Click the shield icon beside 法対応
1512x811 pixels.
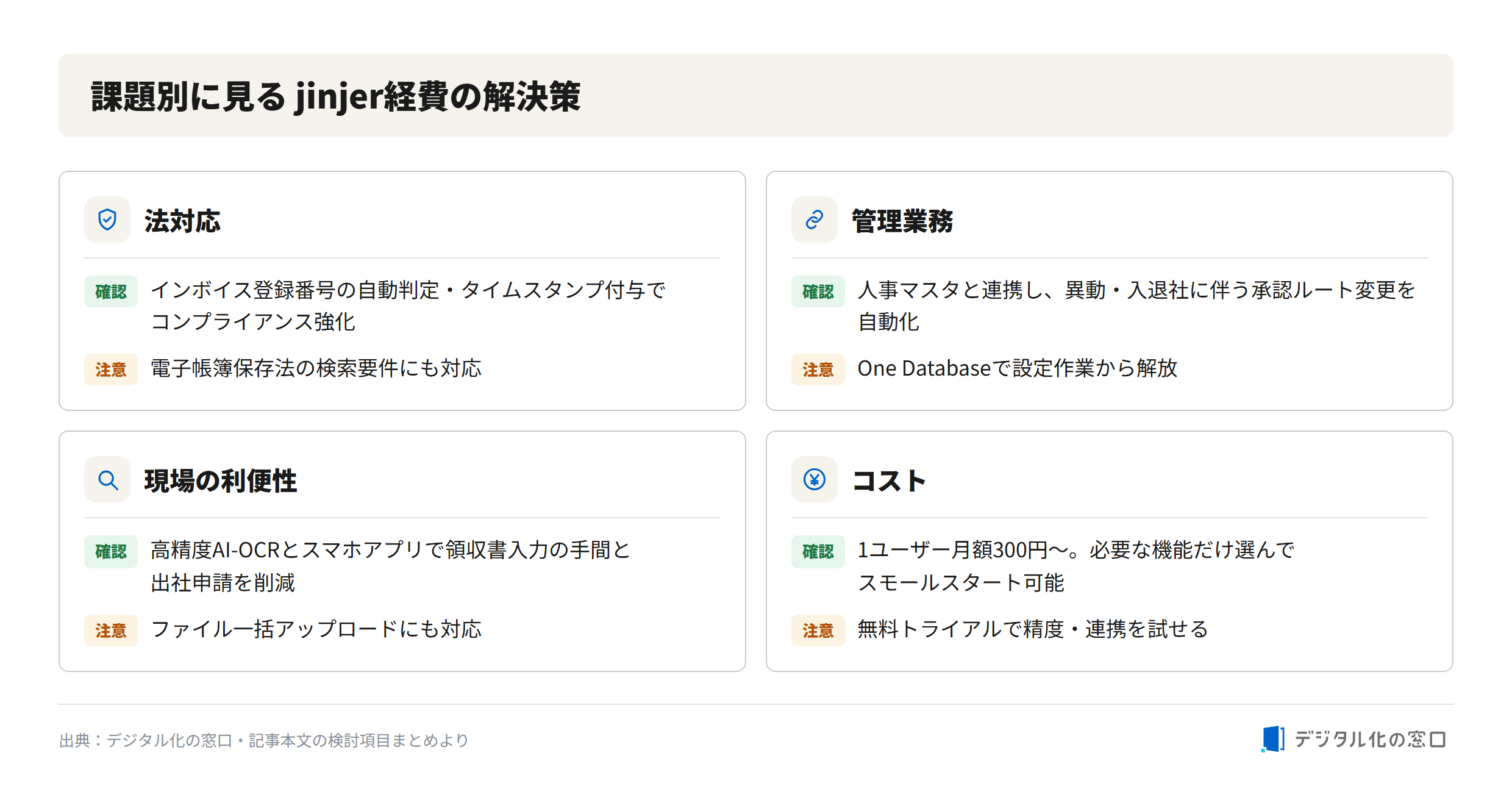click(107, 220)
